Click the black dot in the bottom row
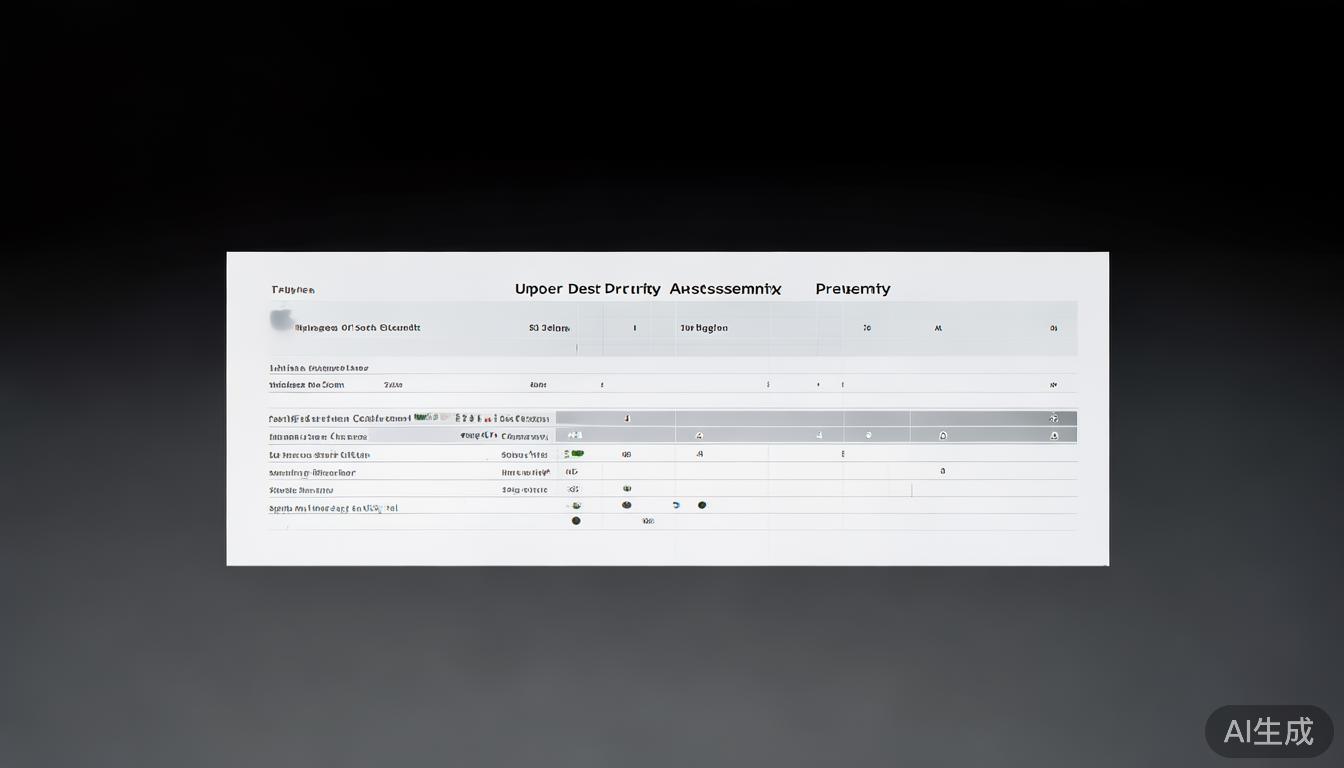Screen dimensions: 1344x768 (x=575, y=521)
